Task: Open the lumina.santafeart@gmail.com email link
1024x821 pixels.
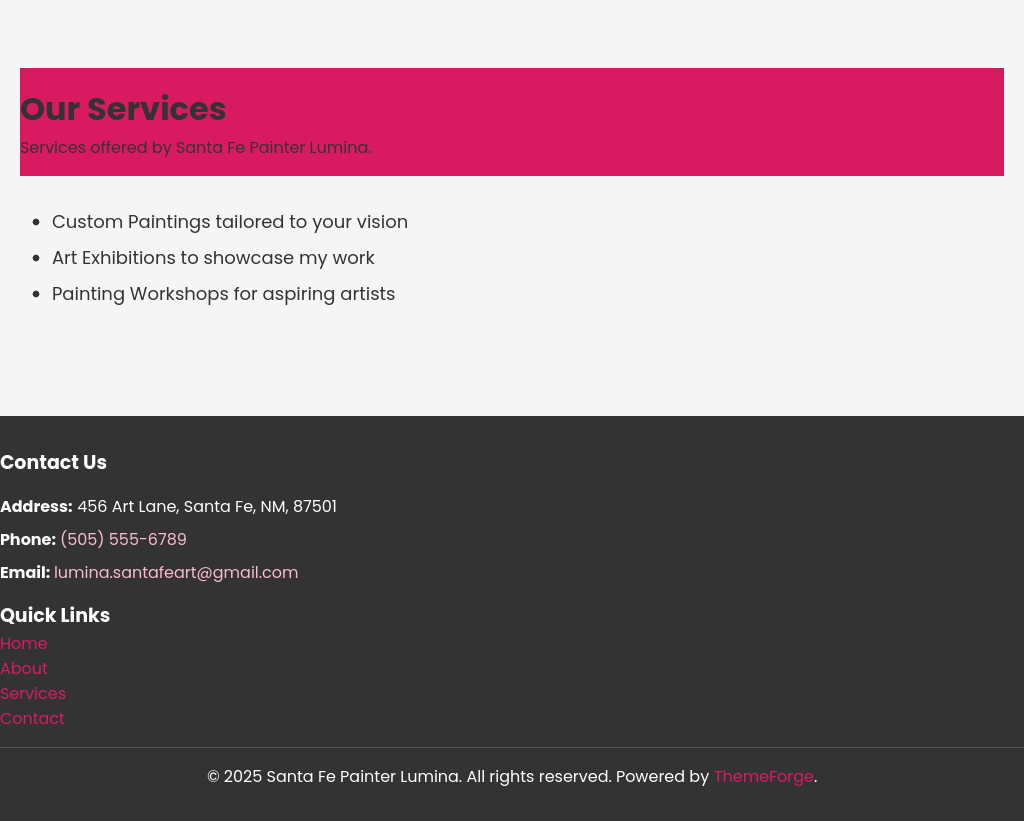Action: [x=176, y=573]
